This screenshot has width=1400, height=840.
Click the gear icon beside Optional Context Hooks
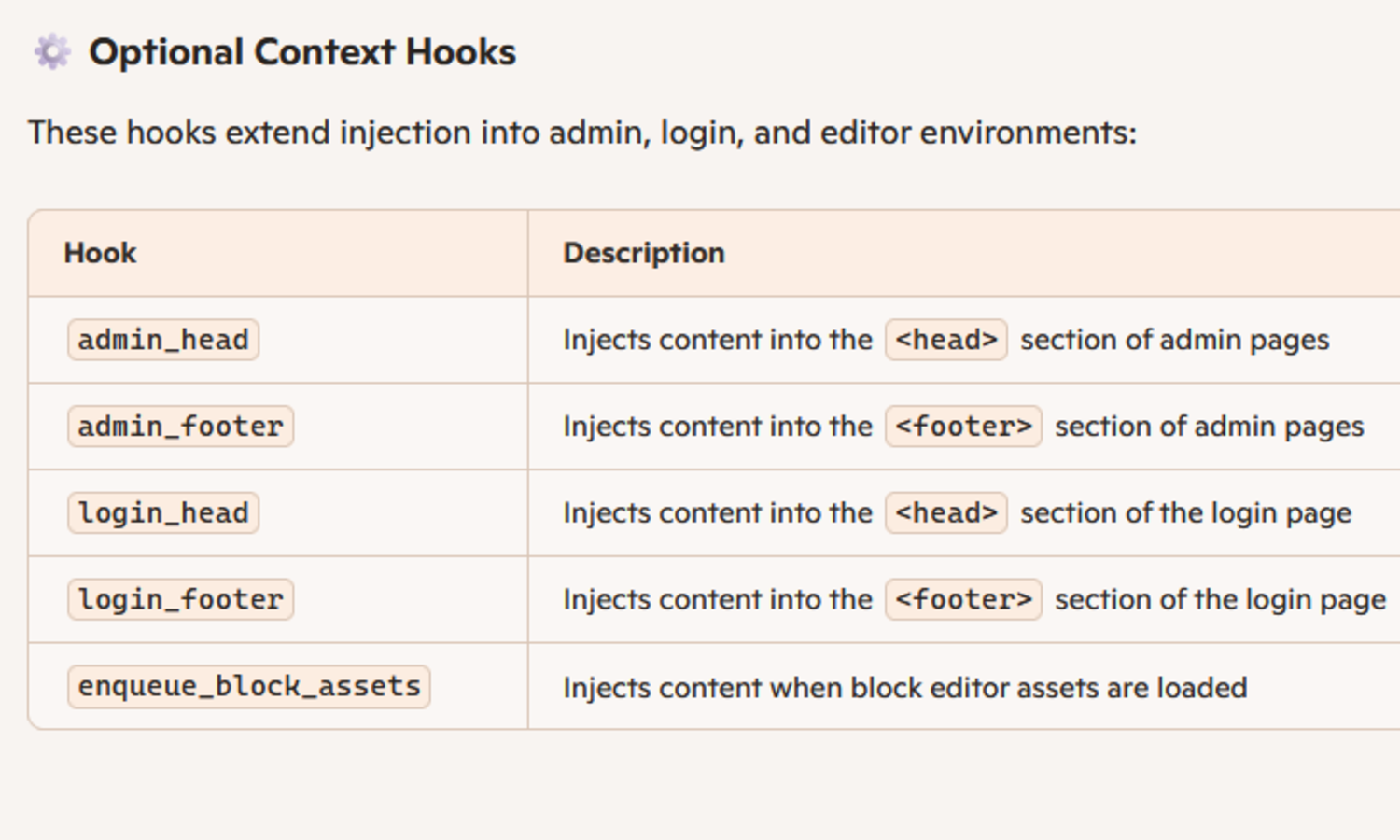click(52, 52)
